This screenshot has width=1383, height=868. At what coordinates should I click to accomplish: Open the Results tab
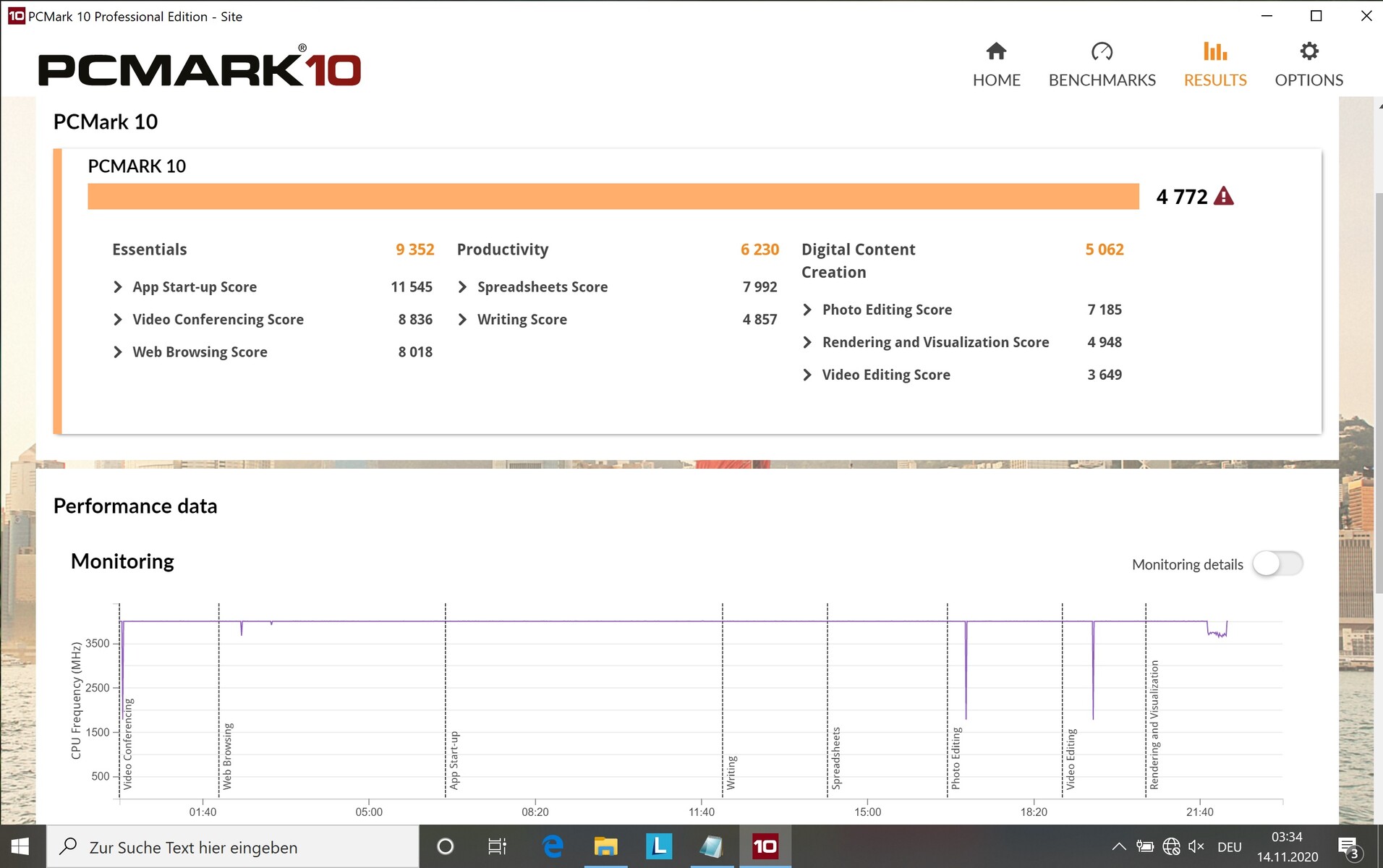click(x=1215, y=65)
